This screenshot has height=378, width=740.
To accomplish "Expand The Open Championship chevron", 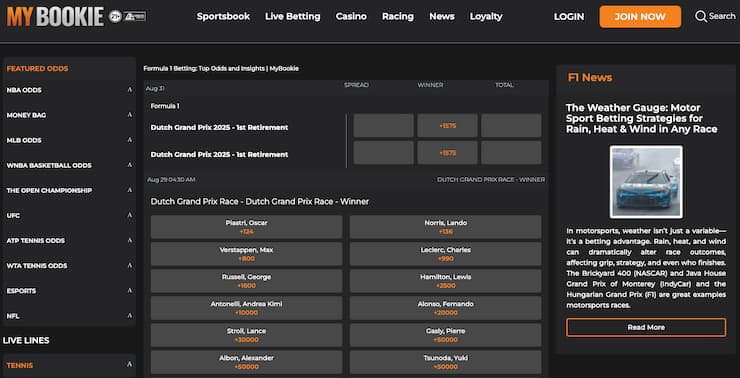I will (x=130, y=190).
